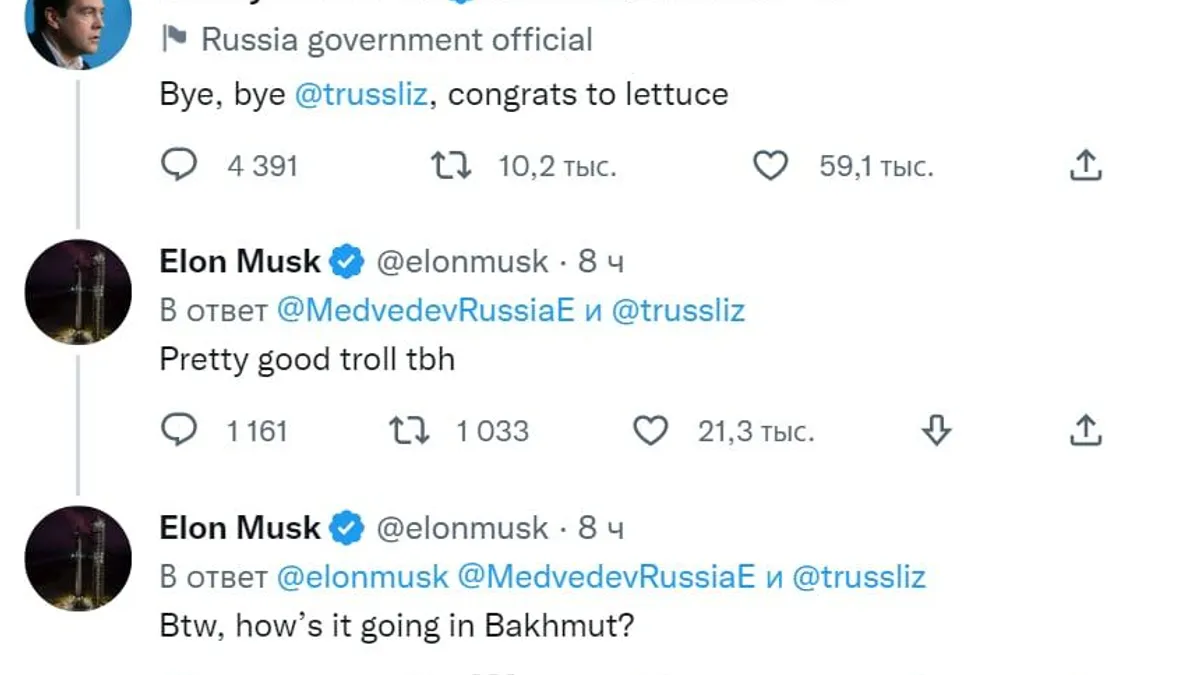Reply to 'Pretty good troll tbh' tweet
1200x675 pixels.
pyautogui.click(x=178, y=430)
